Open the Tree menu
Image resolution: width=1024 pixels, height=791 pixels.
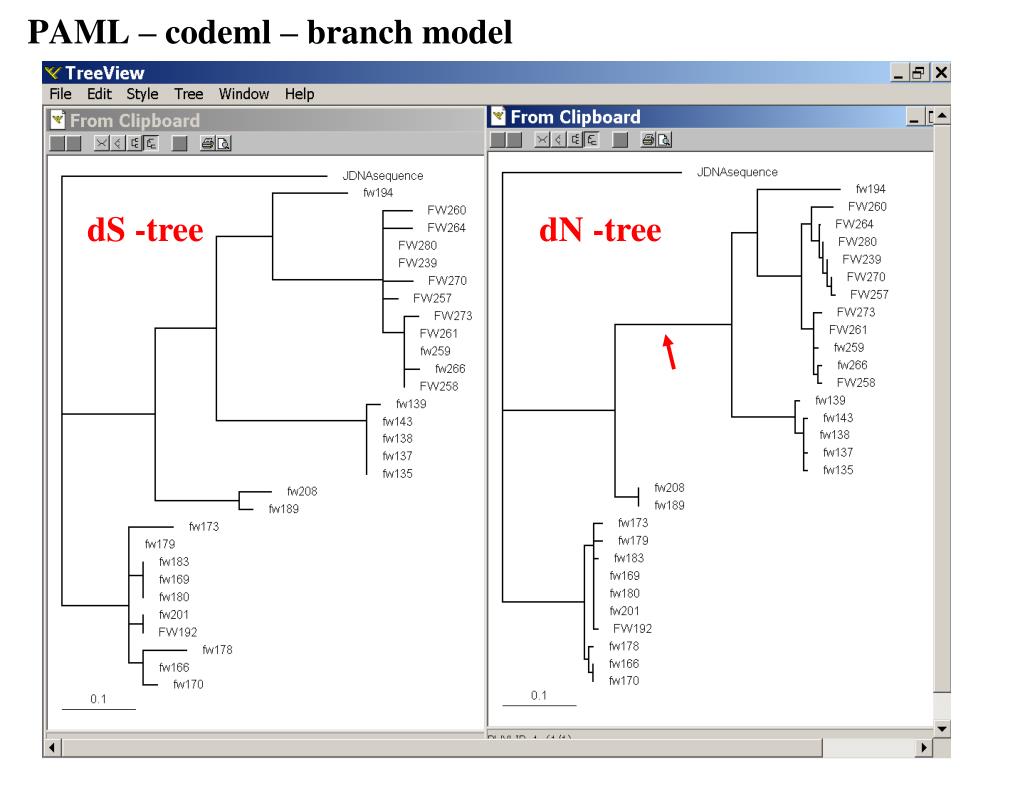(188, 94)
